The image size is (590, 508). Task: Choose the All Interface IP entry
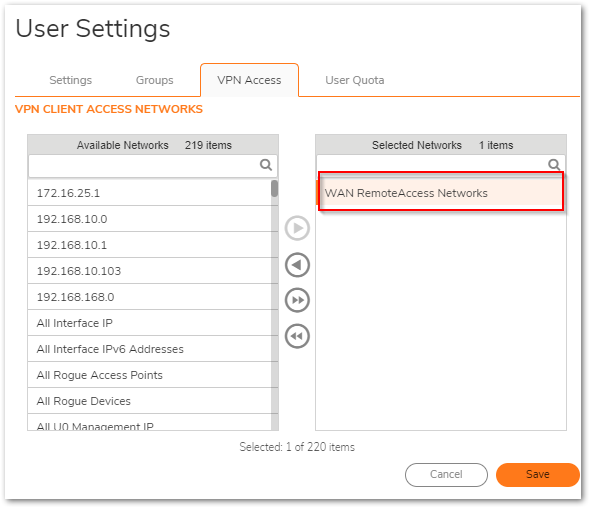[149, 323]
